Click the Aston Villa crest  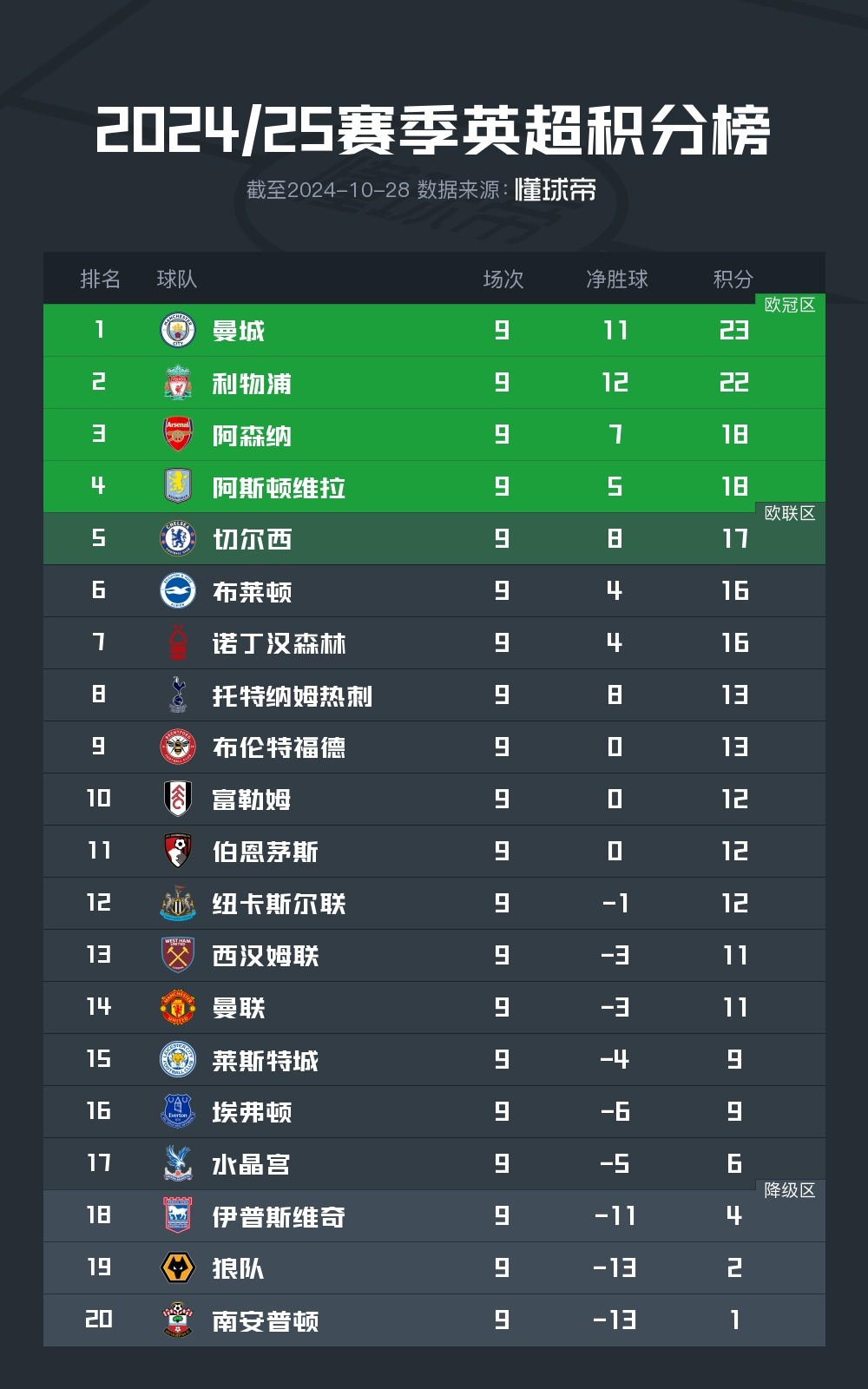(x=178, y=486)
